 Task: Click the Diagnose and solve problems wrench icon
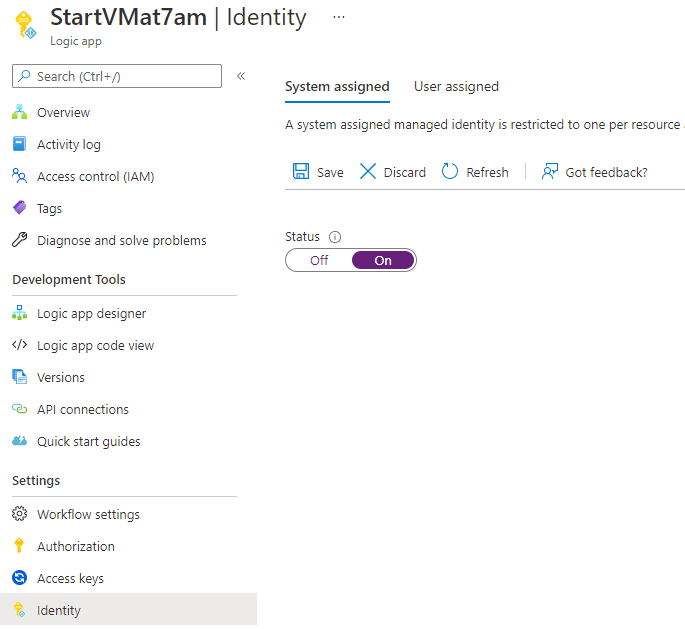[19, 241]
